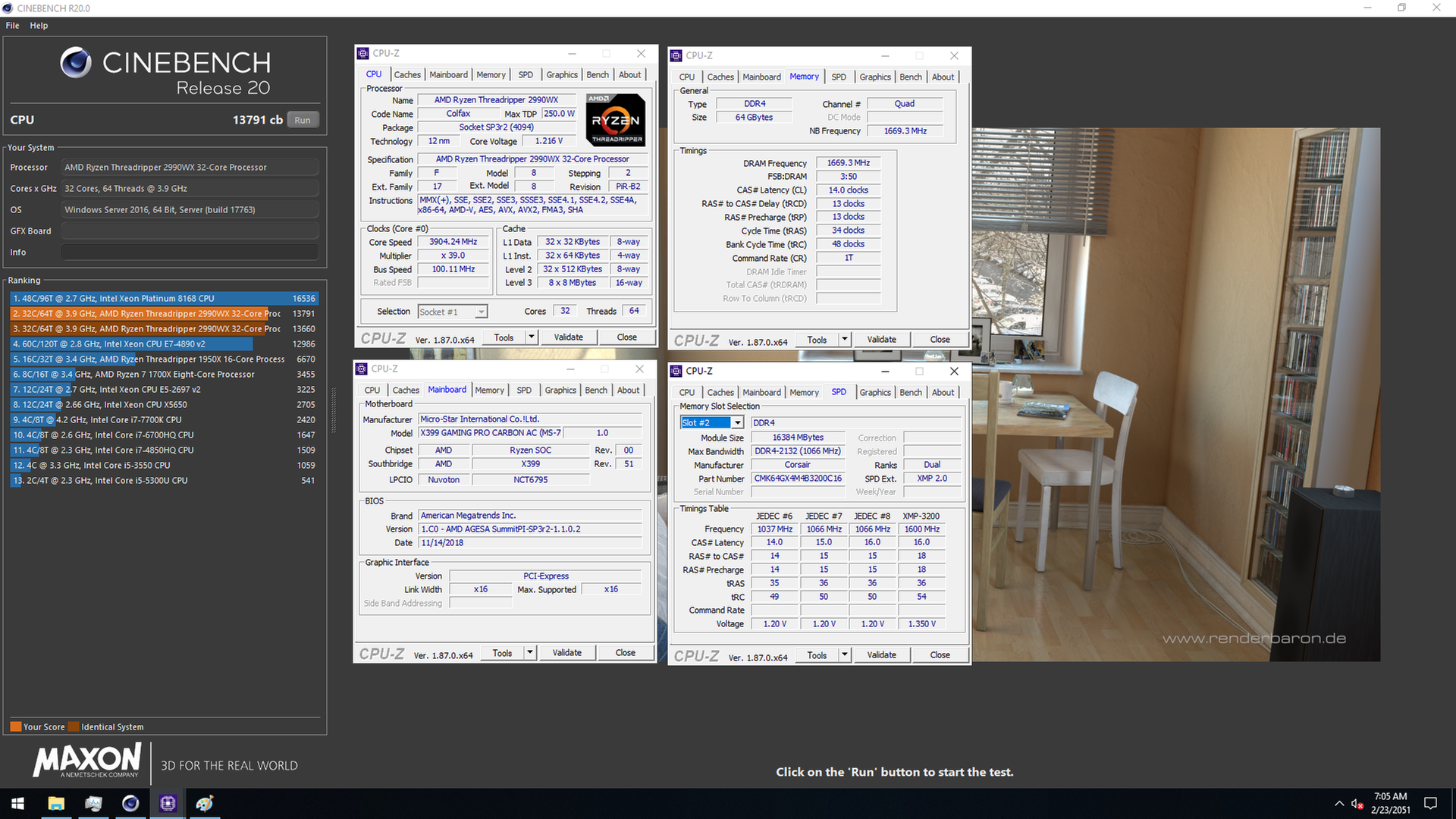Expand Tools dropdown arrow in CPU window
The height and width of the screenshot is (819, 1456).
pyautogui.click(x=531, y=337)
